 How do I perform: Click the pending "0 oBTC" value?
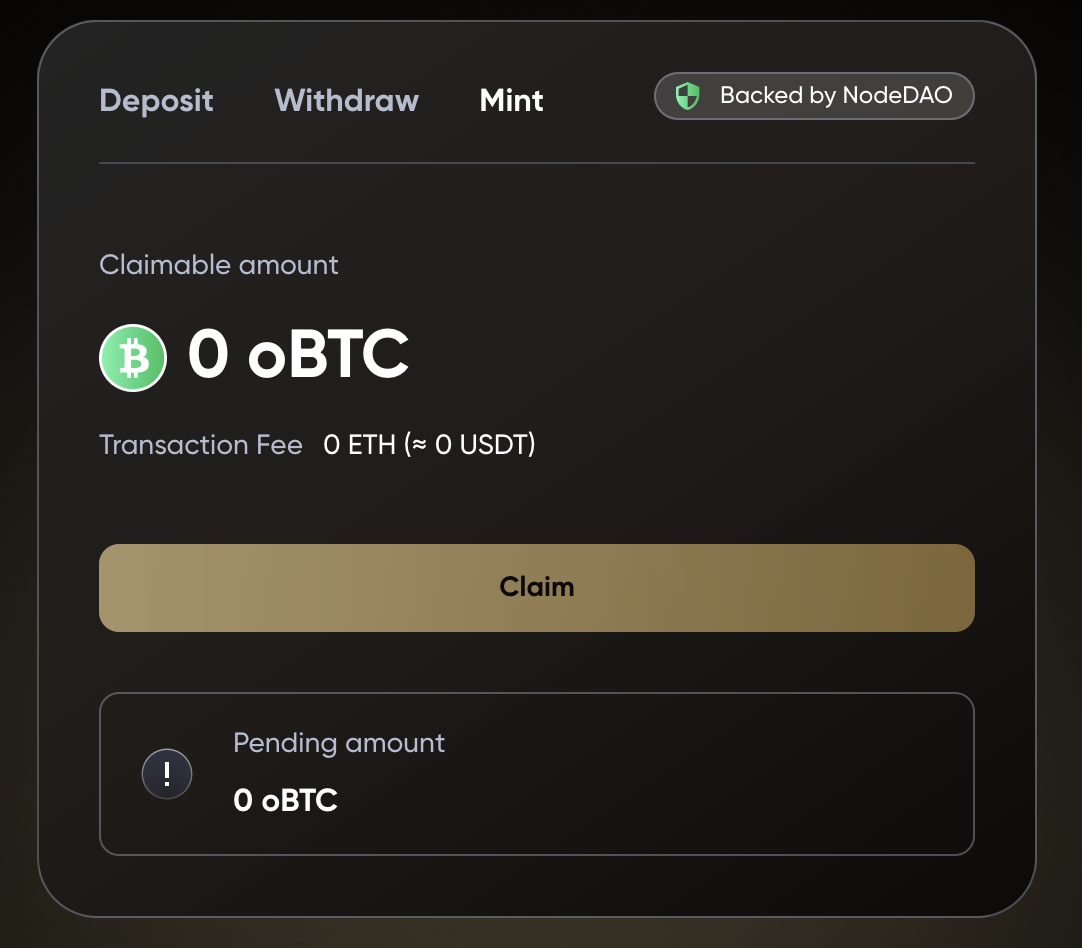(285, 800)
